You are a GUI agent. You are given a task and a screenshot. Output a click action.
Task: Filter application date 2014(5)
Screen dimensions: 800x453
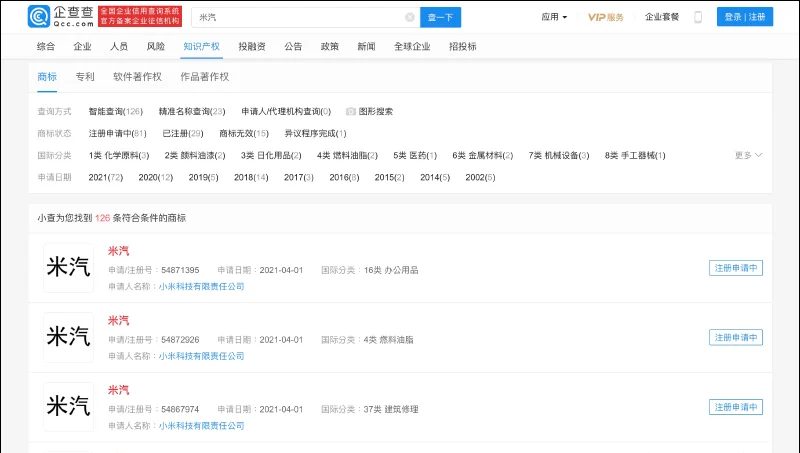pyautogui.click(x=435, y=177)
